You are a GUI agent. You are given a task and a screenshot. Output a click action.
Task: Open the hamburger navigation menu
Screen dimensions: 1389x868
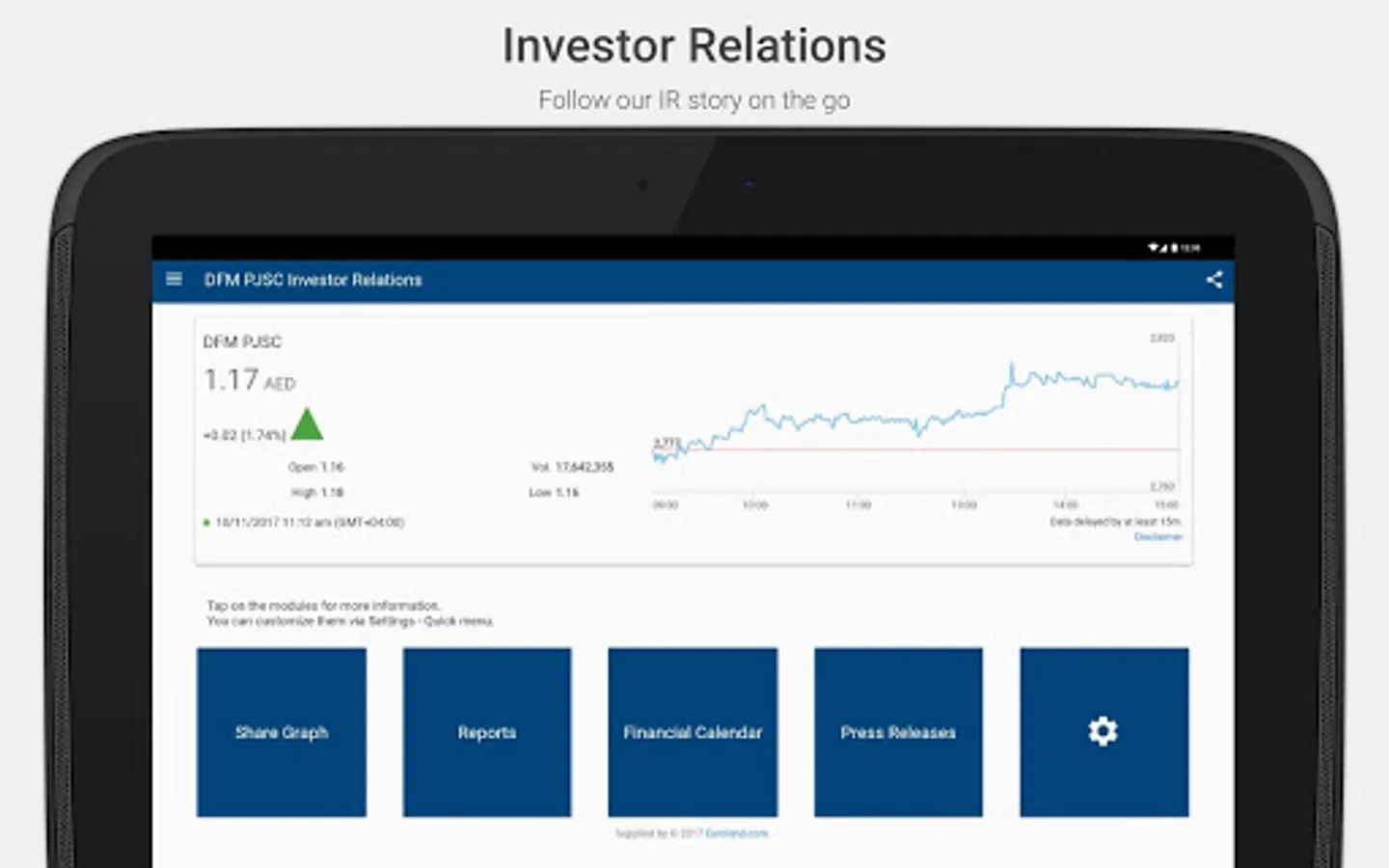(x=174, y=280)
